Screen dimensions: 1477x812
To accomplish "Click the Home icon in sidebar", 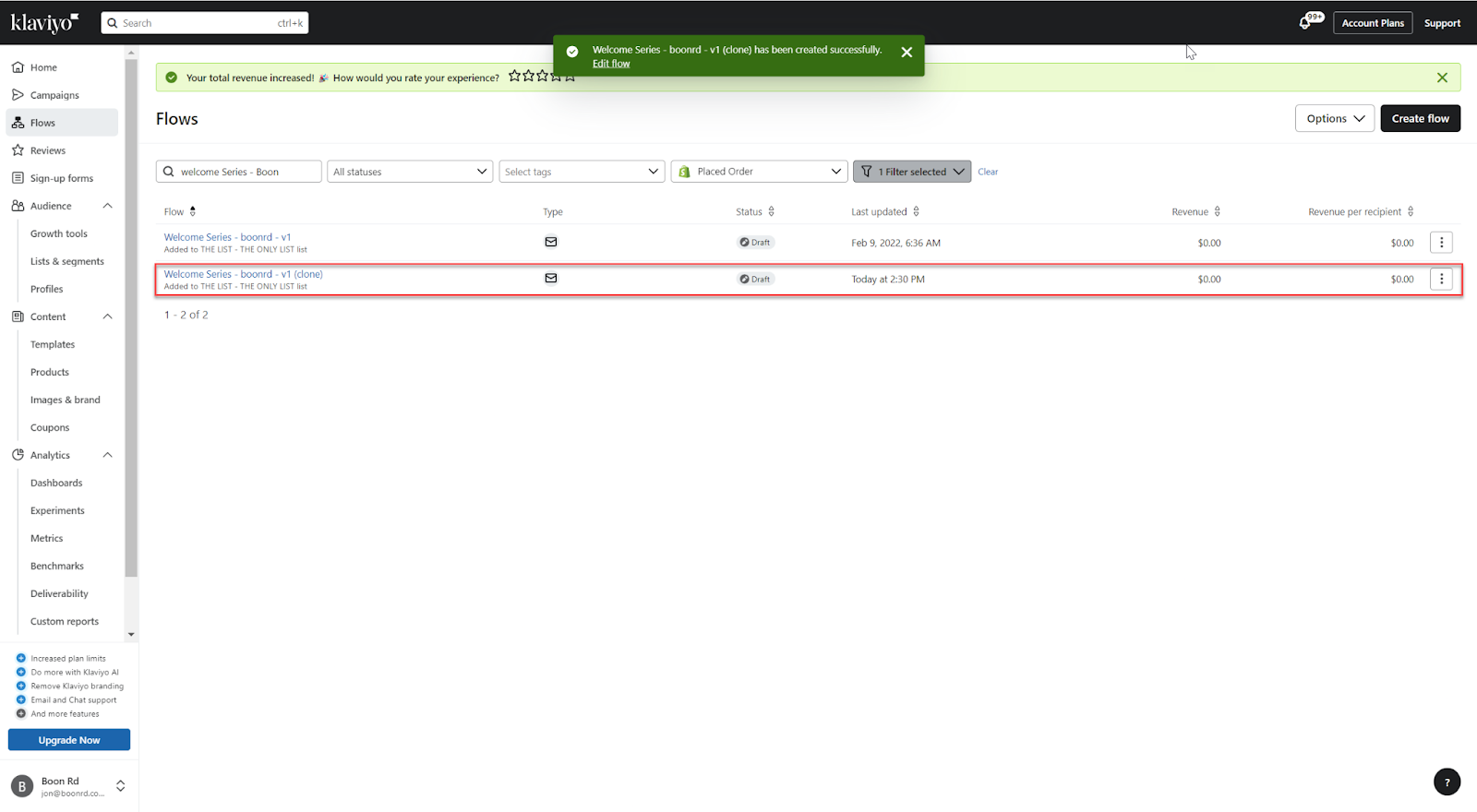I will pyautogui.click(x=18, y=67).
